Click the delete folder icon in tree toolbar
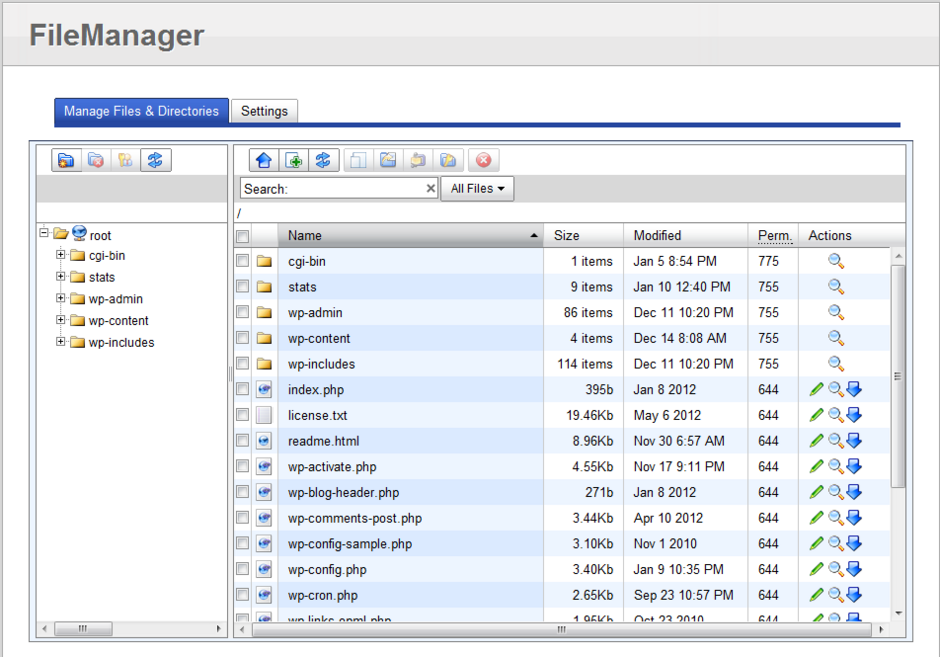 click(x=95, y=160)
